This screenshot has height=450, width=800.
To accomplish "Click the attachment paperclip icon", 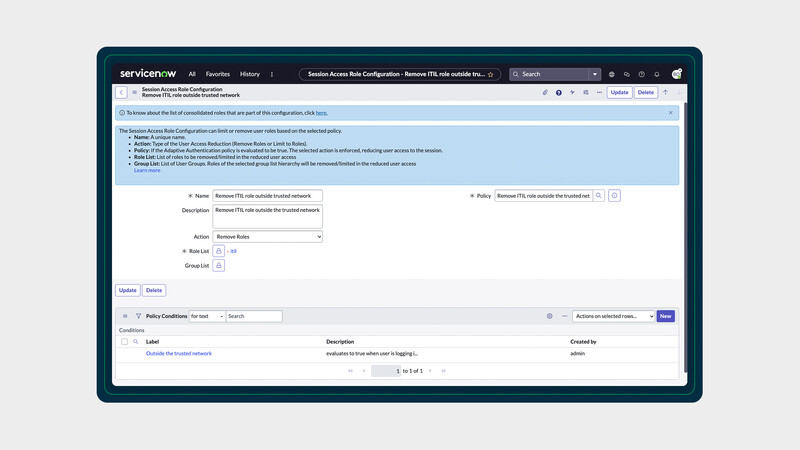I will click(545, 92).
